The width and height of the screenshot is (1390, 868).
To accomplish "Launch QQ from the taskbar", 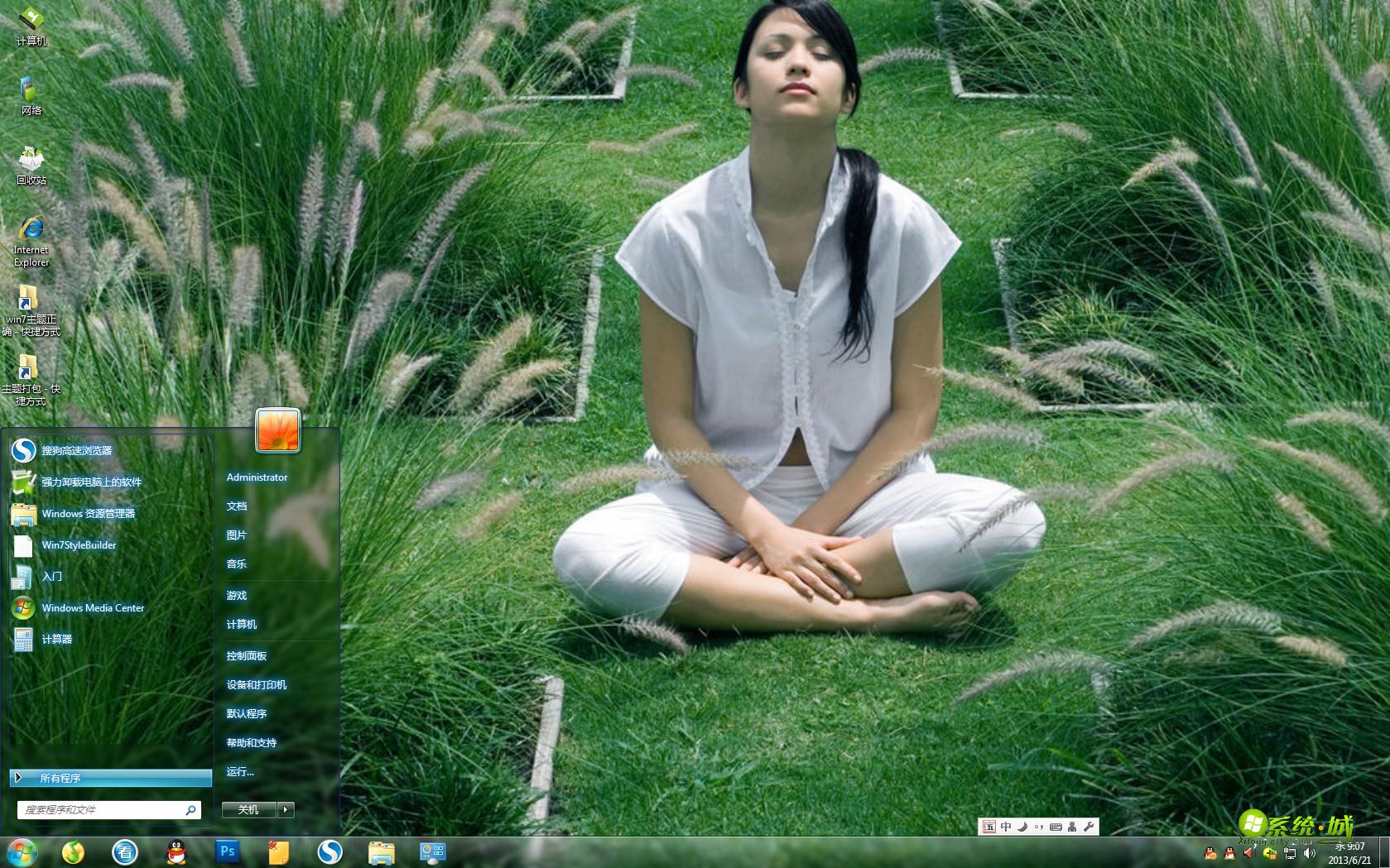I will tap(176, 852).
